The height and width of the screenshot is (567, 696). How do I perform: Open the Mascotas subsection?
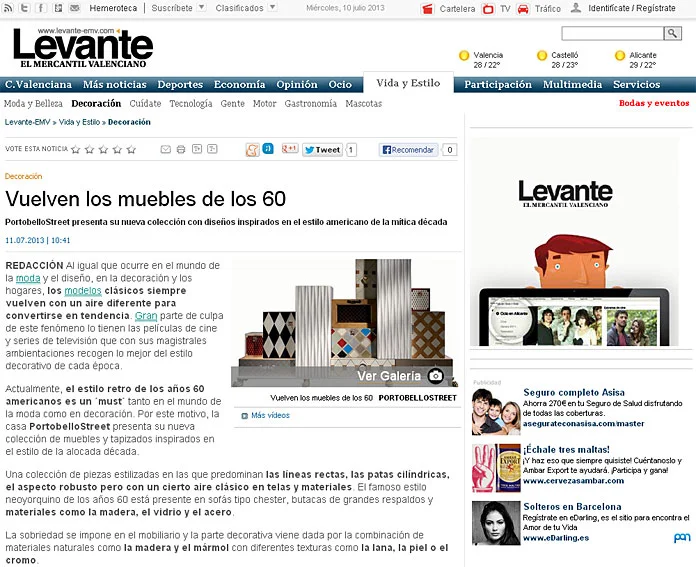(x=364, y=103)
